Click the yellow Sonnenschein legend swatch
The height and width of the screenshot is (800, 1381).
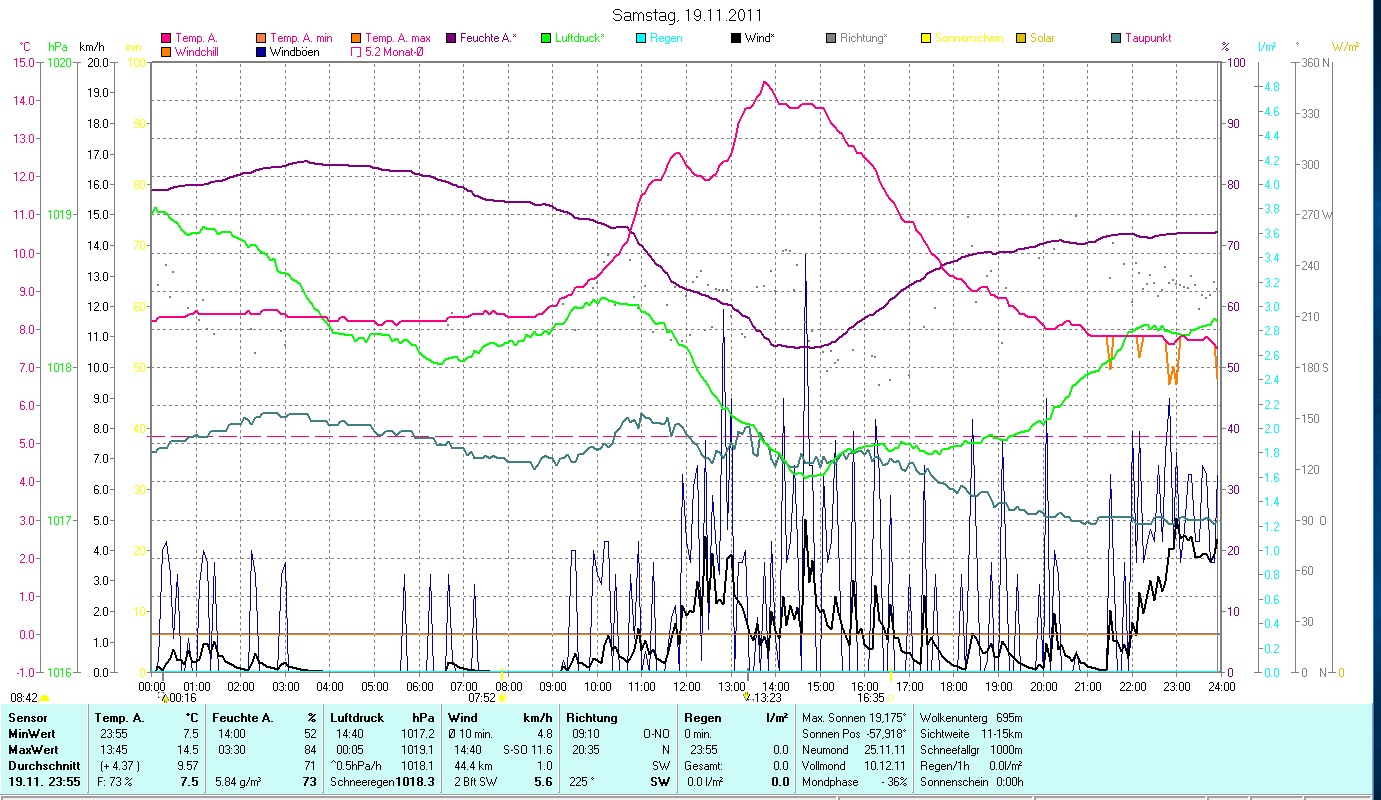[x=926, y=38]
